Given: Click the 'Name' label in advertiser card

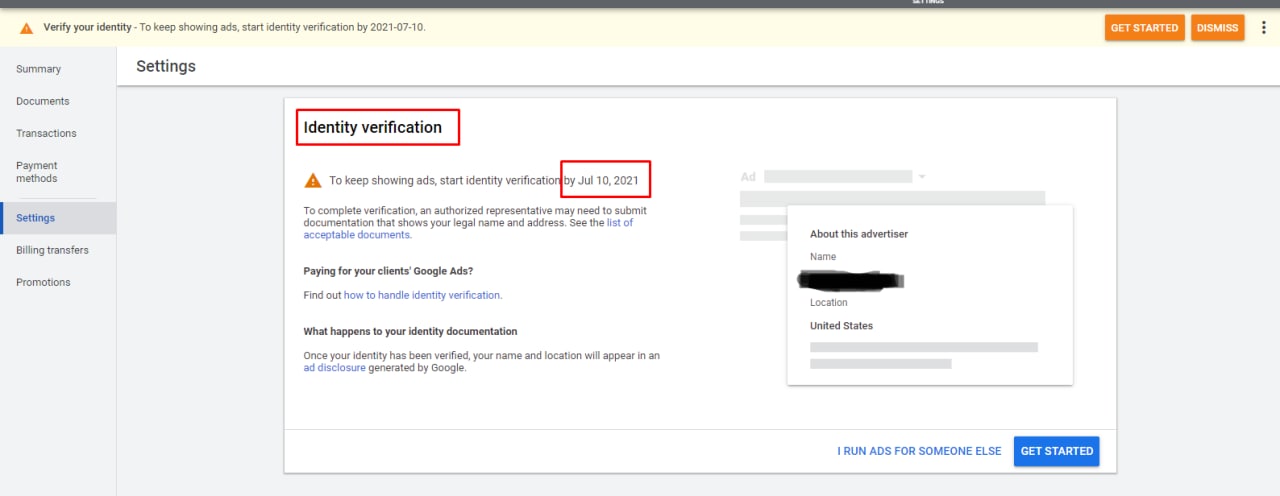Looking at the screenshot, I should (x=823, y=257).
